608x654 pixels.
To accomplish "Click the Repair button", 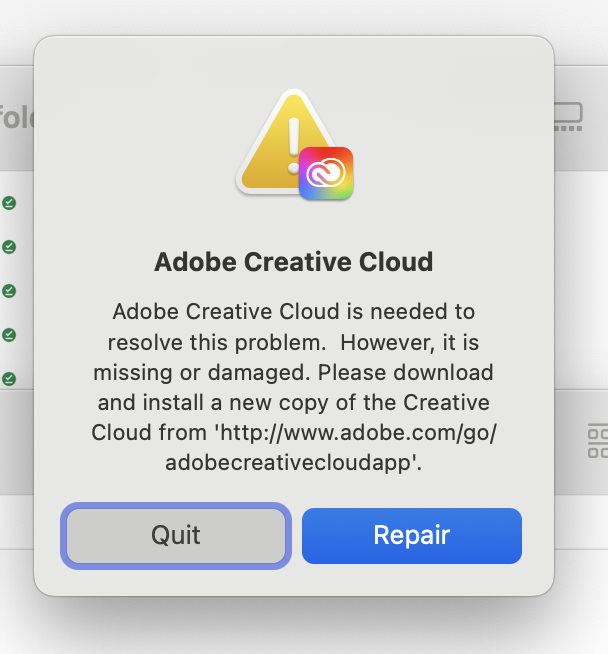I will coord(411,535).
